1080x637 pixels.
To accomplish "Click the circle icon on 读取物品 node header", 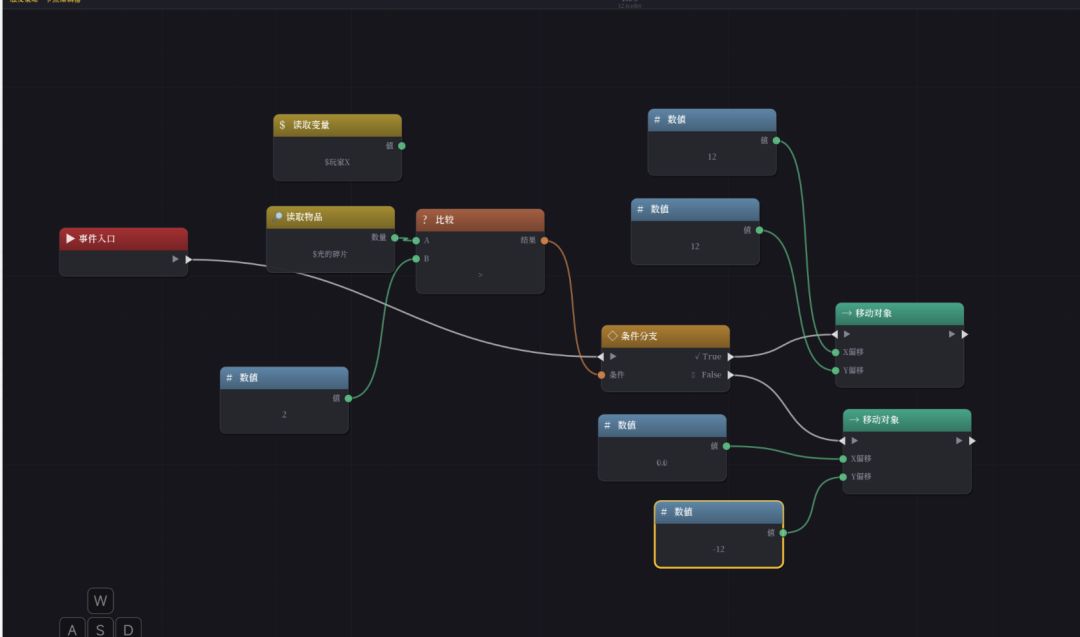I will point(278,216).
